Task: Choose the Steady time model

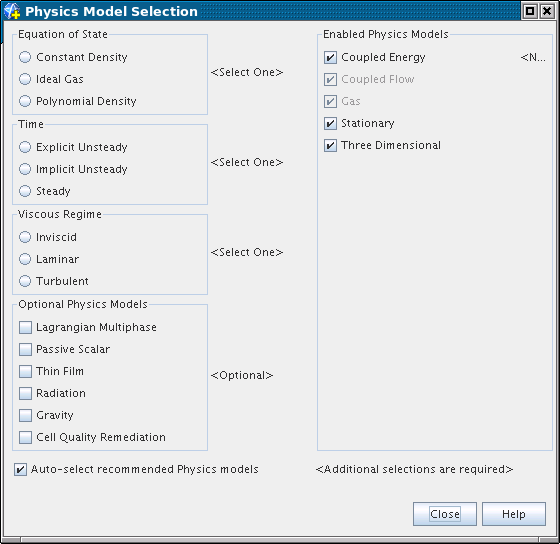Action: tap(25, 191)
